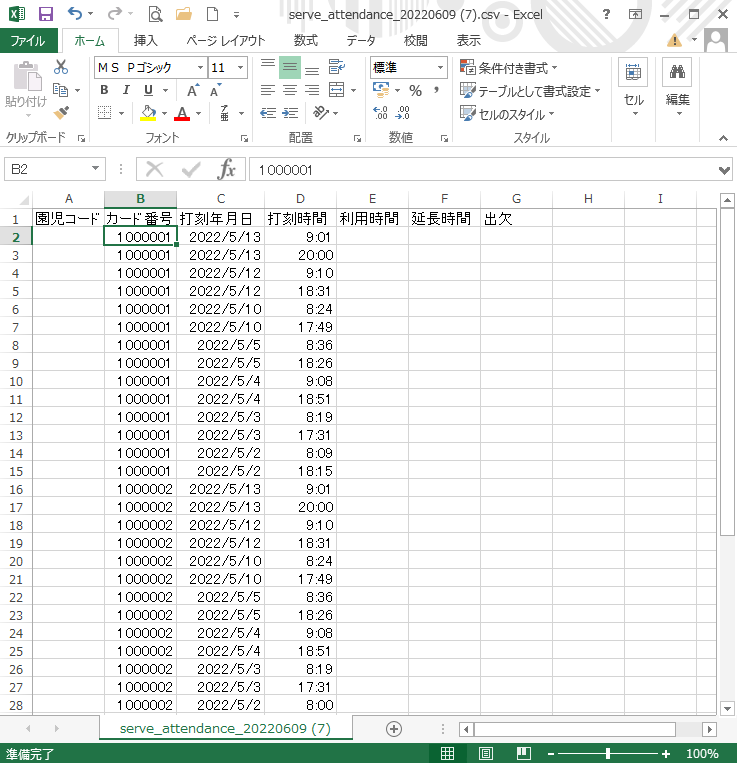
Task: Select the serve_attendance_20220609 (7) sheet tab
Action: click(225, 728)
